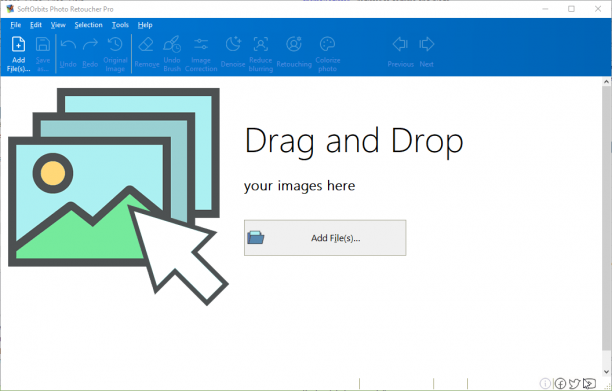Viewport: 612px width, 391px height.
Task: Click the 'your images here' text
Action: coord(299,186)
